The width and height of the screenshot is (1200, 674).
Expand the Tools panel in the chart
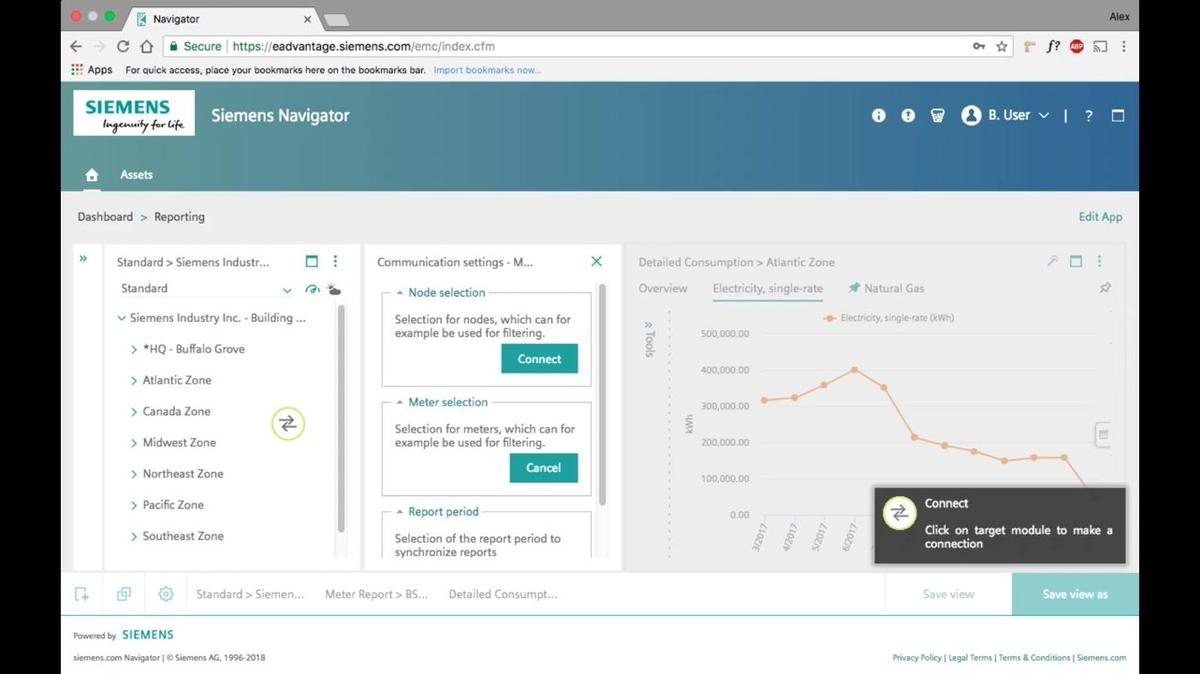click(x=649, y=340)
